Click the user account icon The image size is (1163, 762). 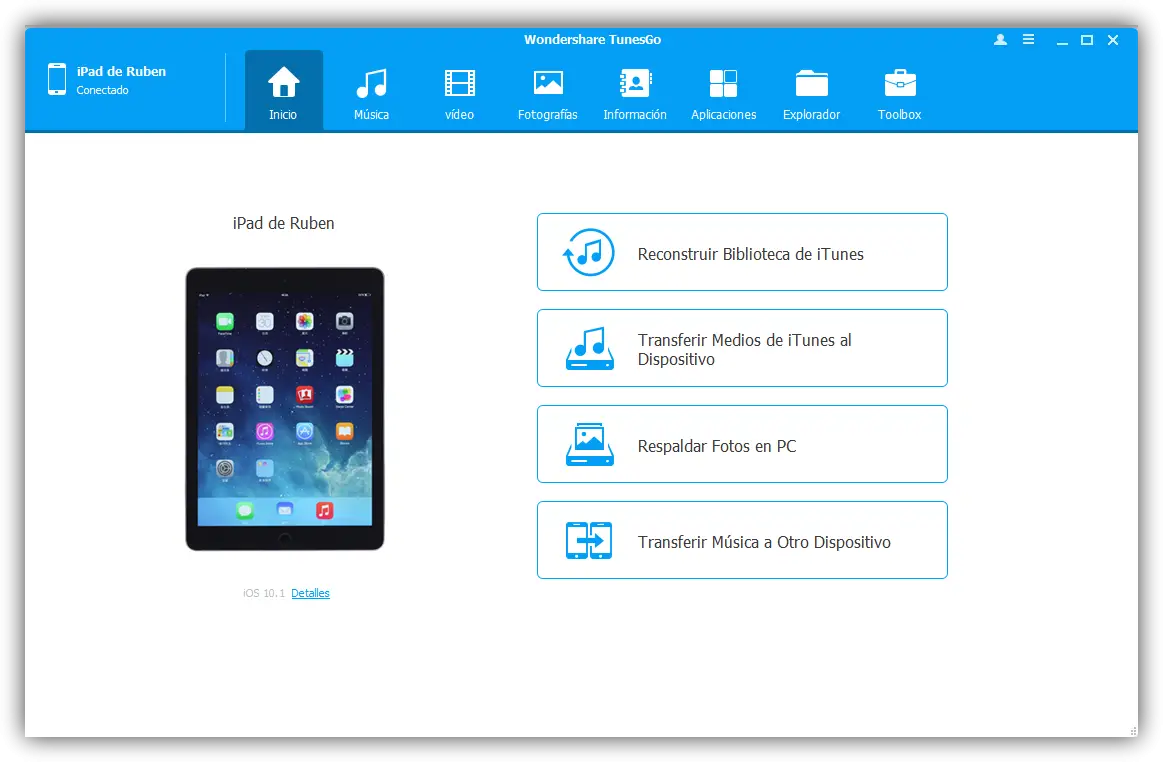click(x=1001, y=40)
